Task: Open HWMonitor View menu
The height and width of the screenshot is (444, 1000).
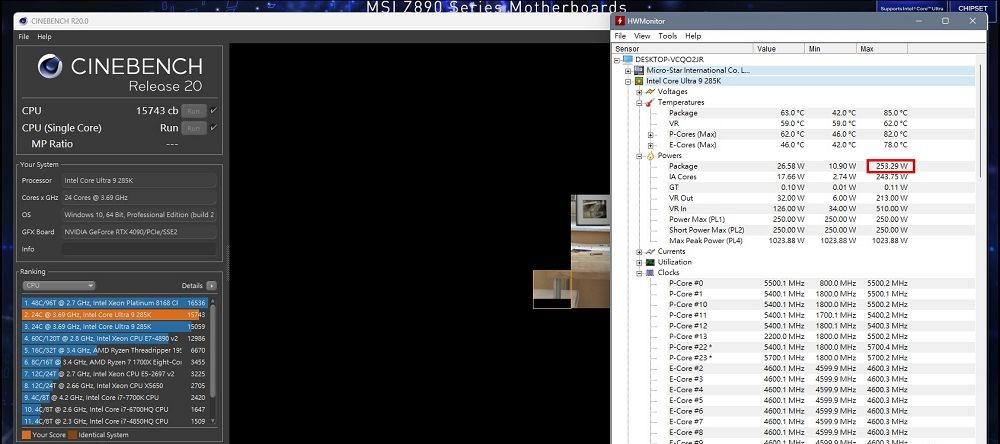Action: [x=642, y=36]
